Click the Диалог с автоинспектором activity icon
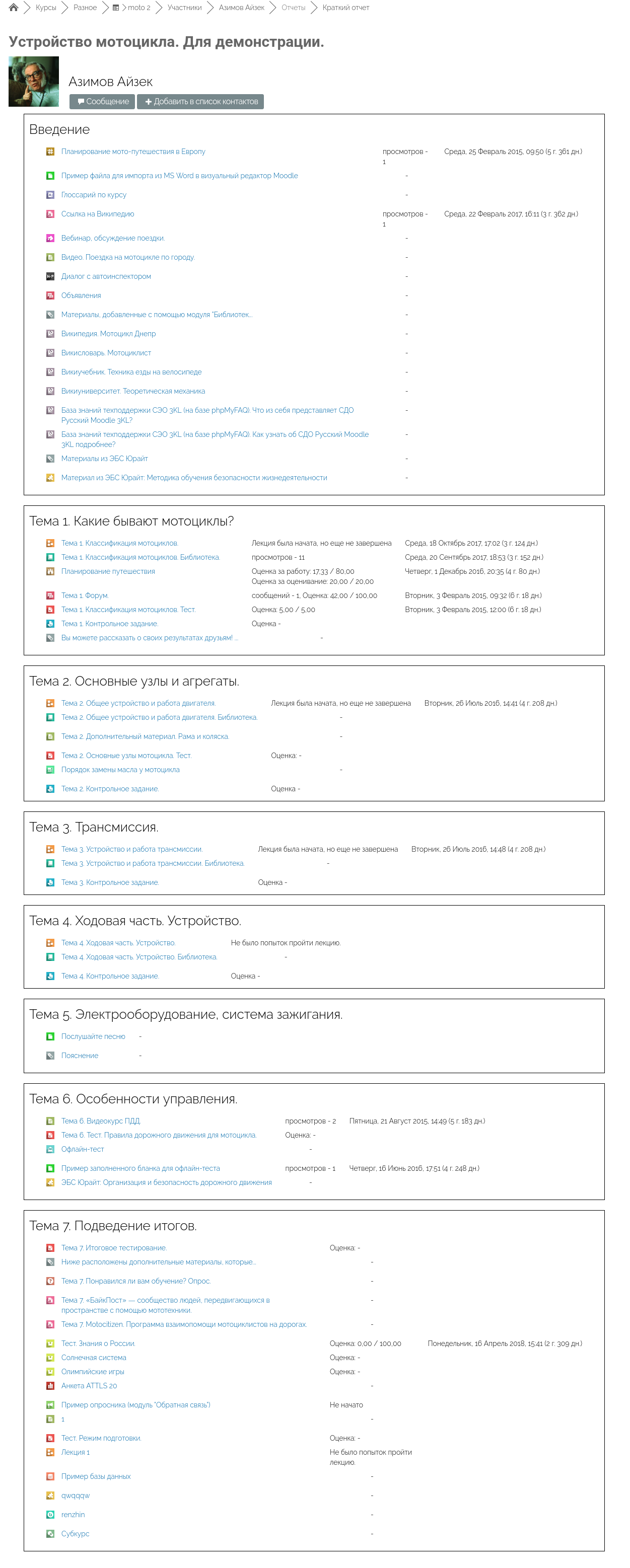The height and width of the screenshot is (1568, 630). coord(50,276)
